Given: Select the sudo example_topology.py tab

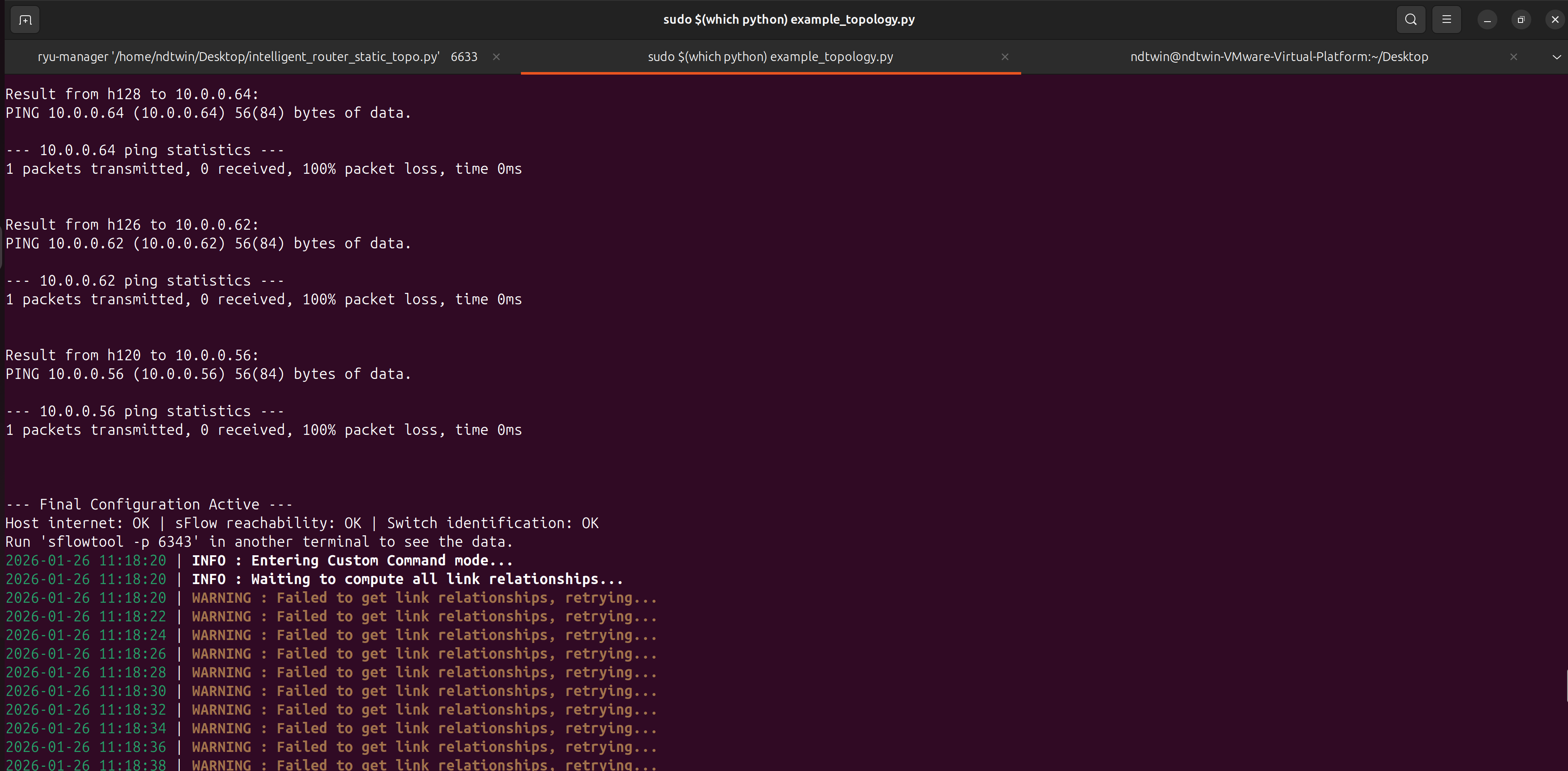Looking at the screenshot, I should click(x=770, y=57).
